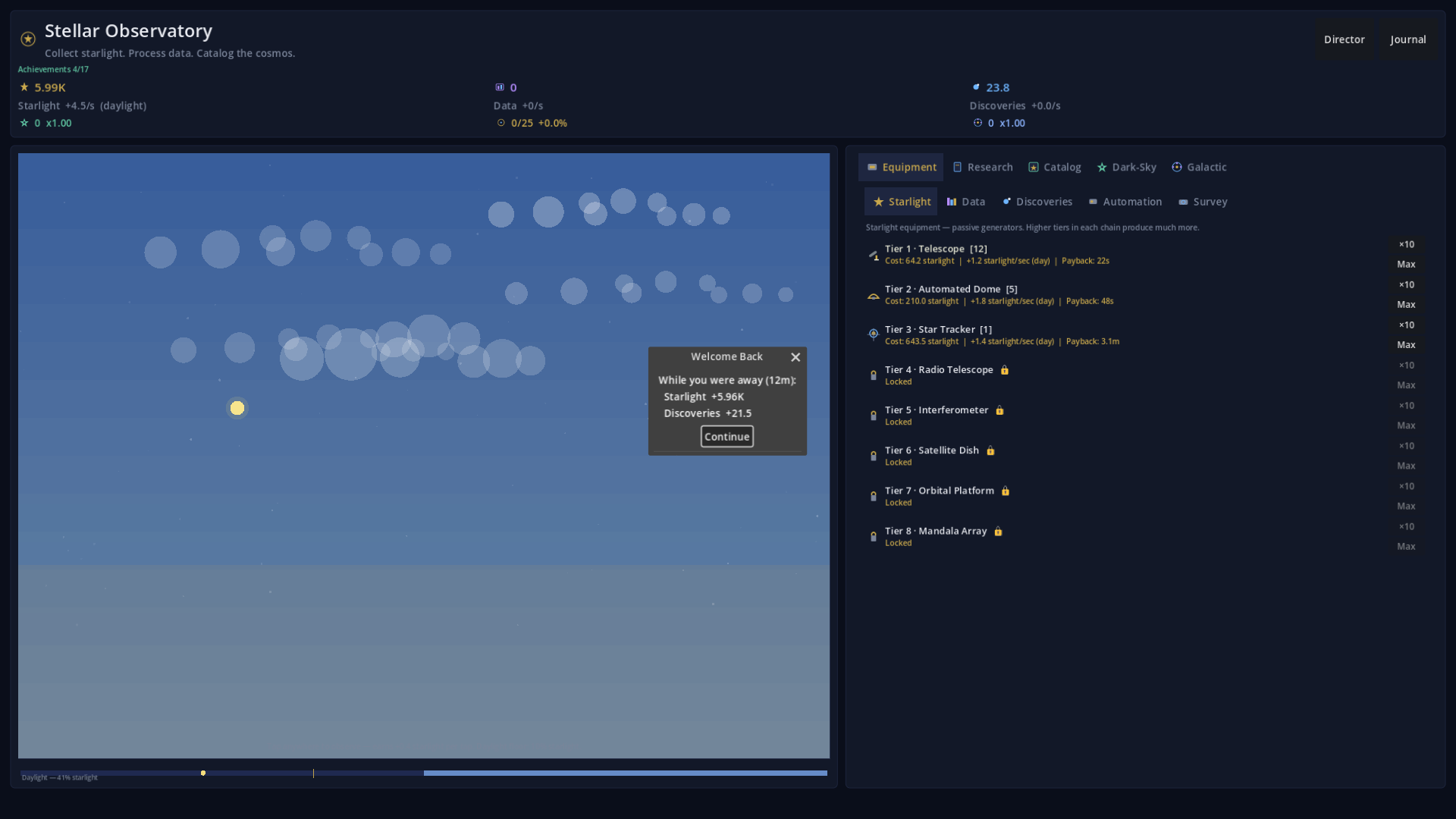Image resolution: width=1456 pixels, height=819 pixels.
Task: Click Max for Tier 8 Mandala Array
Action: point(1406,546)
